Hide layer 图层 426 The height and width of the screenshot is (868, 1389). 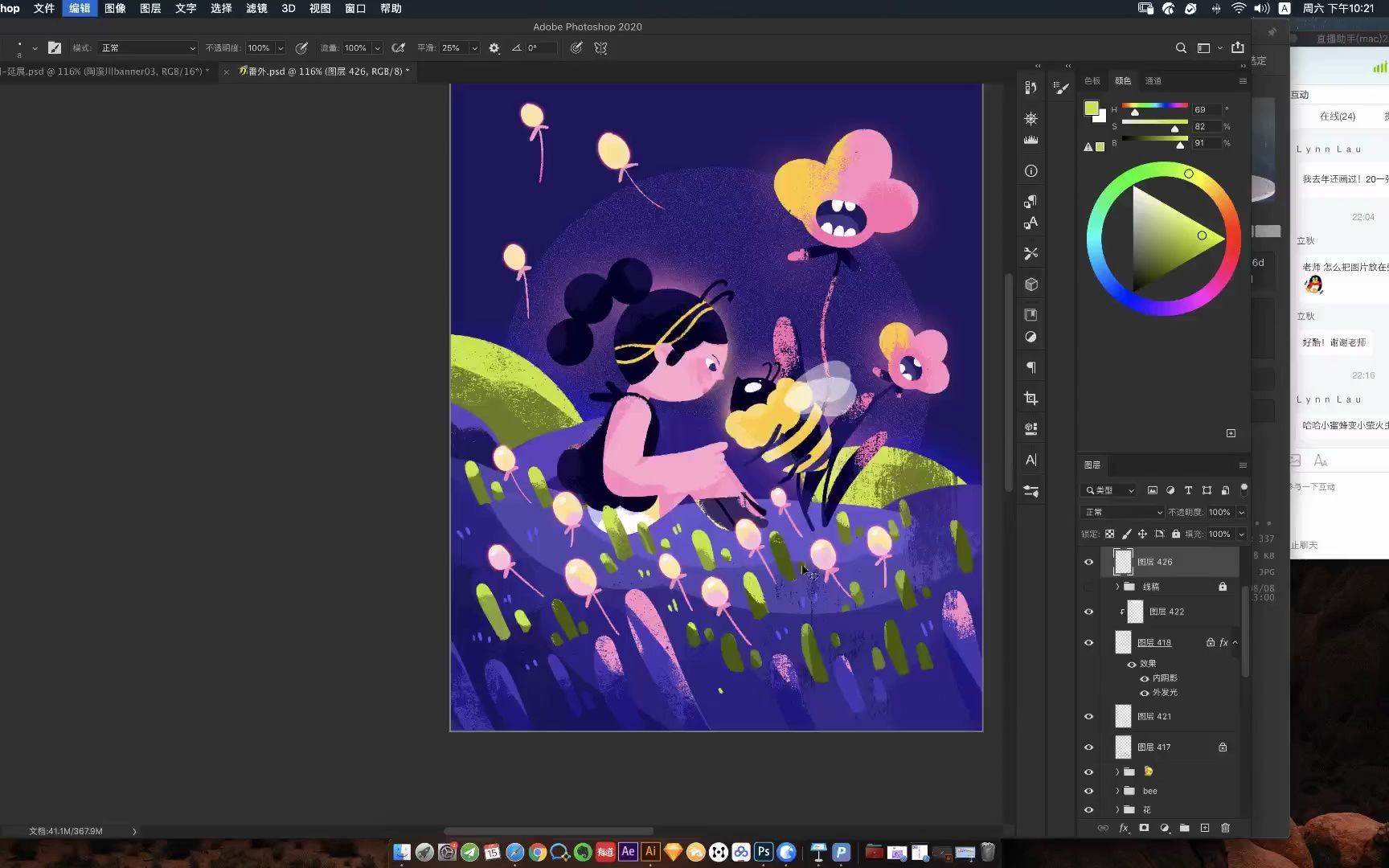pos(1089,562)
